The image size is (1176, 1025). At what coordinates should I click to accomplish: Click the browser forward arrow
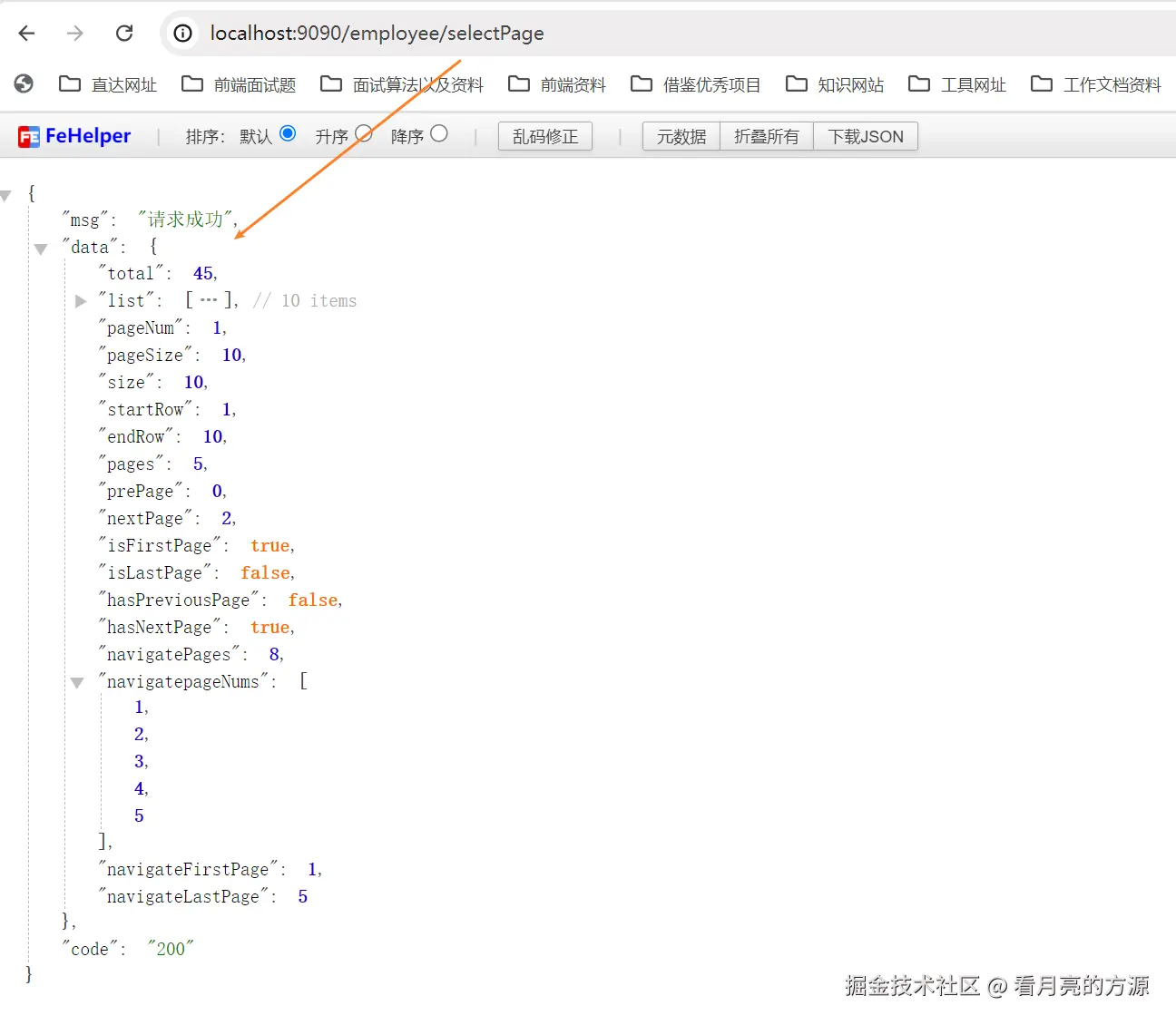pyautogui.click(x=75, y=34)
